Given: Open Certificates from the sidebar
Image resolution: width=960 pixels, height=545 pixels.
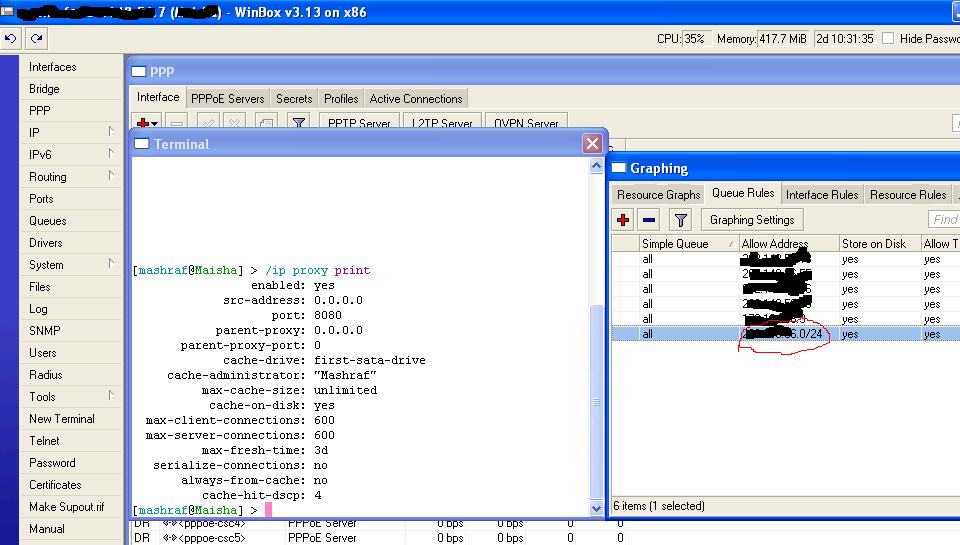Looking at the screenshot, I should pyautogui.click(x=55, y=486).
